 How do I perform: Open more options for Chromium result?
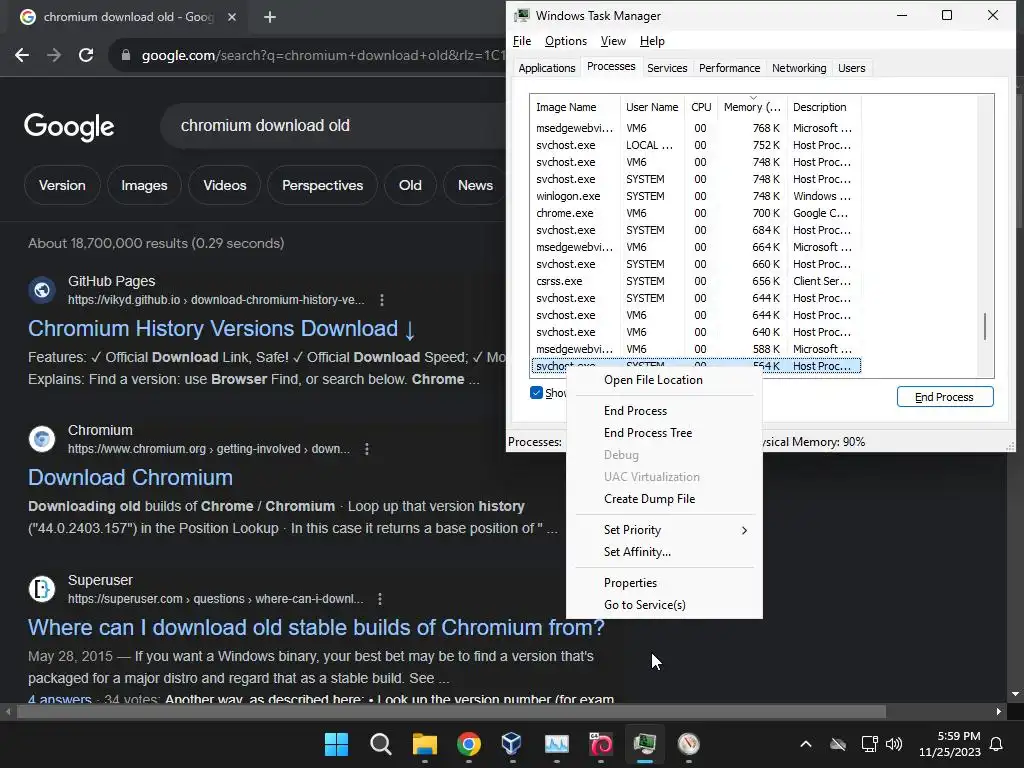[366, 449]
